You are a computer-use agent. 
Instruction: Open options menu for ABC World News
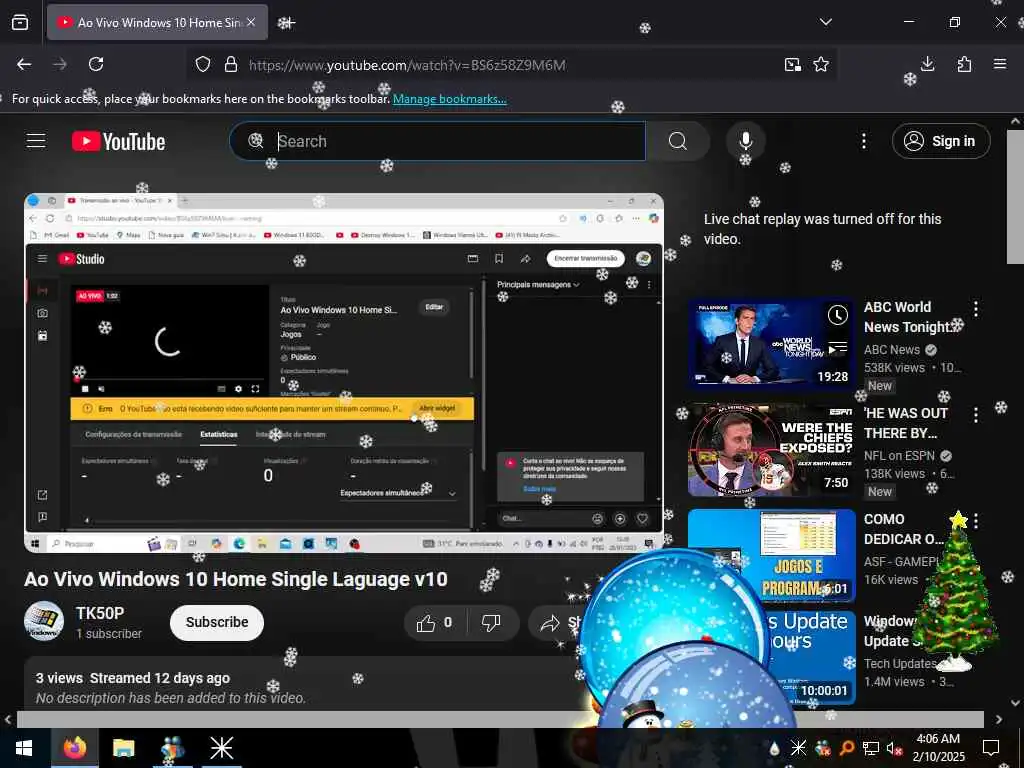coord(976,309)
